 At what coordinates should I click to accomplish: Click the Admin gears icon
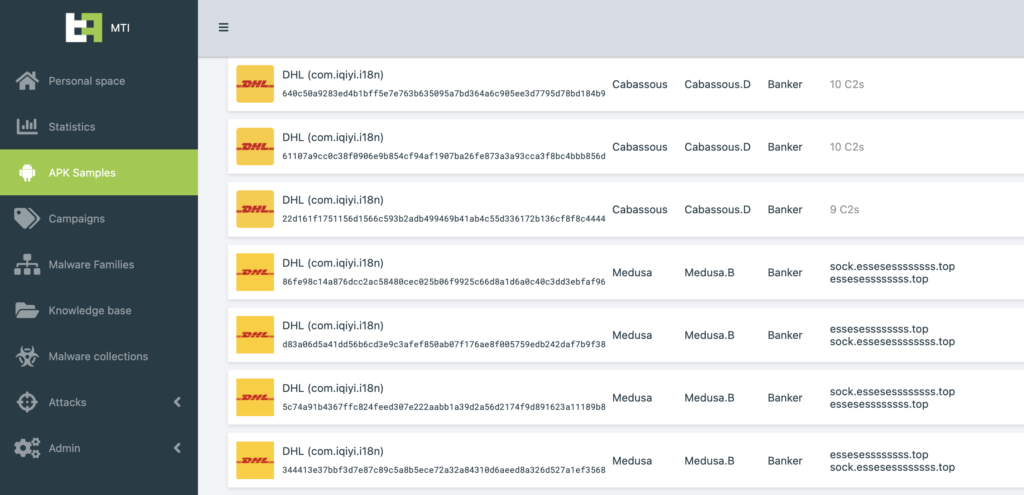click(27, 448)
